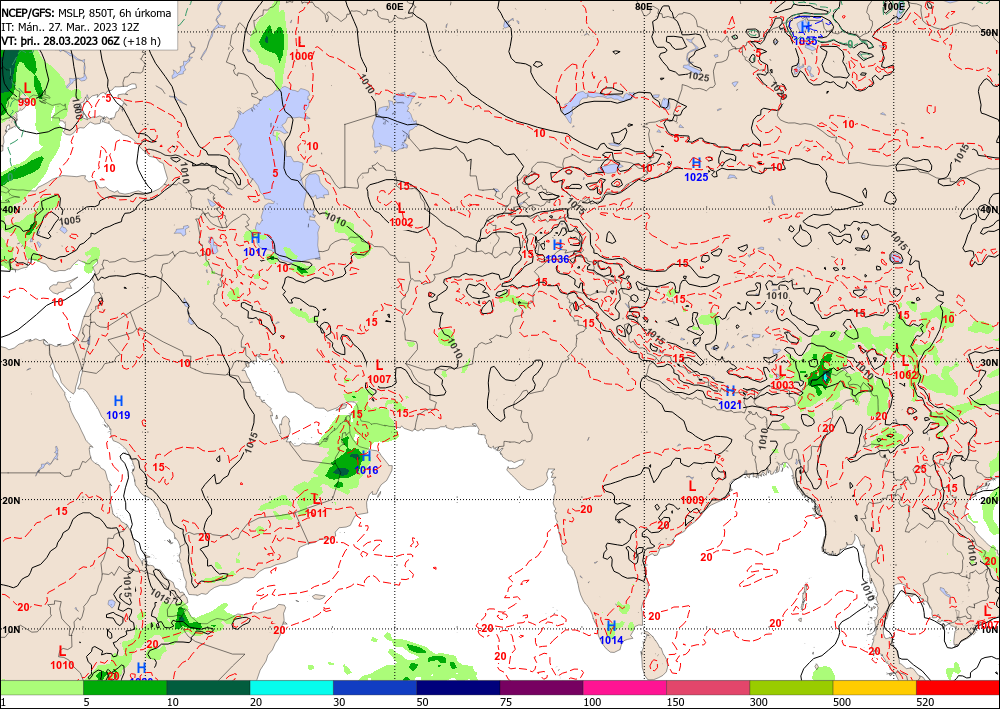
Task: Click the header line 'NCEP/GFS: MSLP, 850T, 6h úrkoma'
Action: pyautogui.click(x=86, y=13)
